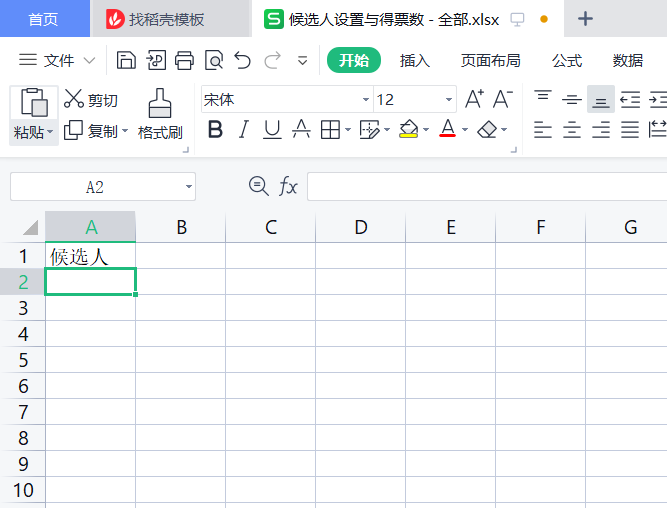Toggle Underline formatting
The width and height of the screenshot is (667, 508).
272,129
